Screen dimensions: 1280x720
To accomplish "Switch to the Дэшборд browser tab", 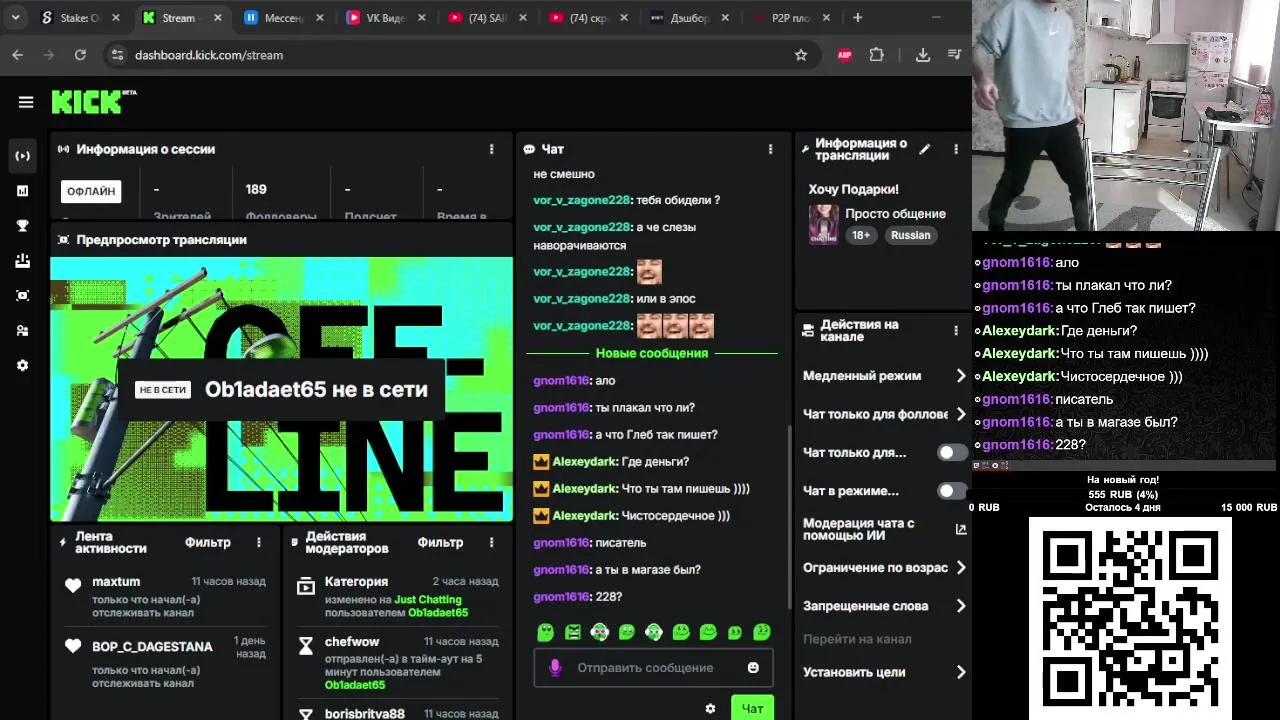I will (x=688, y=18).
